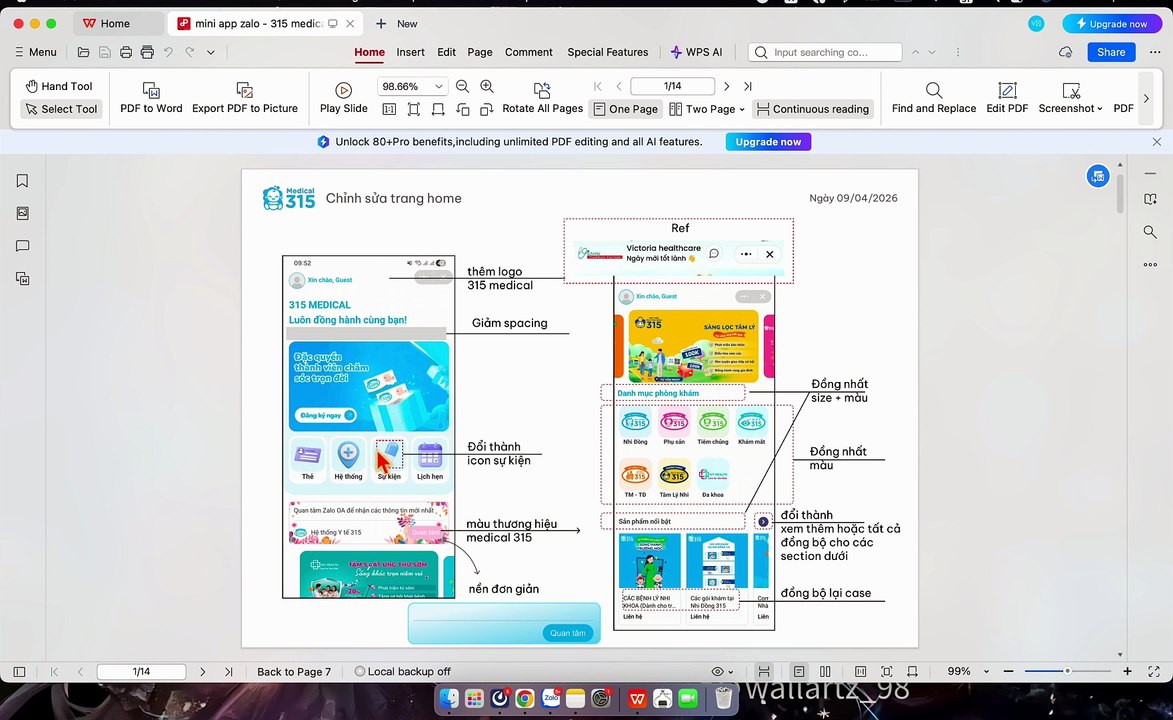Toggle two-page icon in status bar

pos(825,671)
